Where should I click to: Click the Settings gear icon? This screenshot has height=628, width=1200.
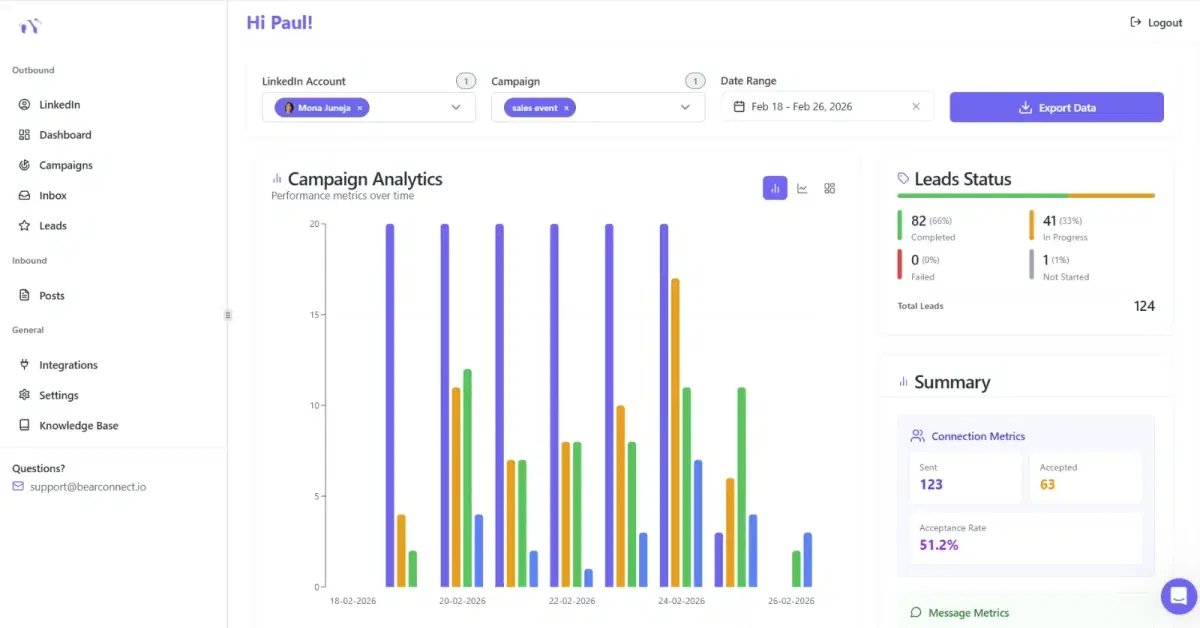point(25,394)
